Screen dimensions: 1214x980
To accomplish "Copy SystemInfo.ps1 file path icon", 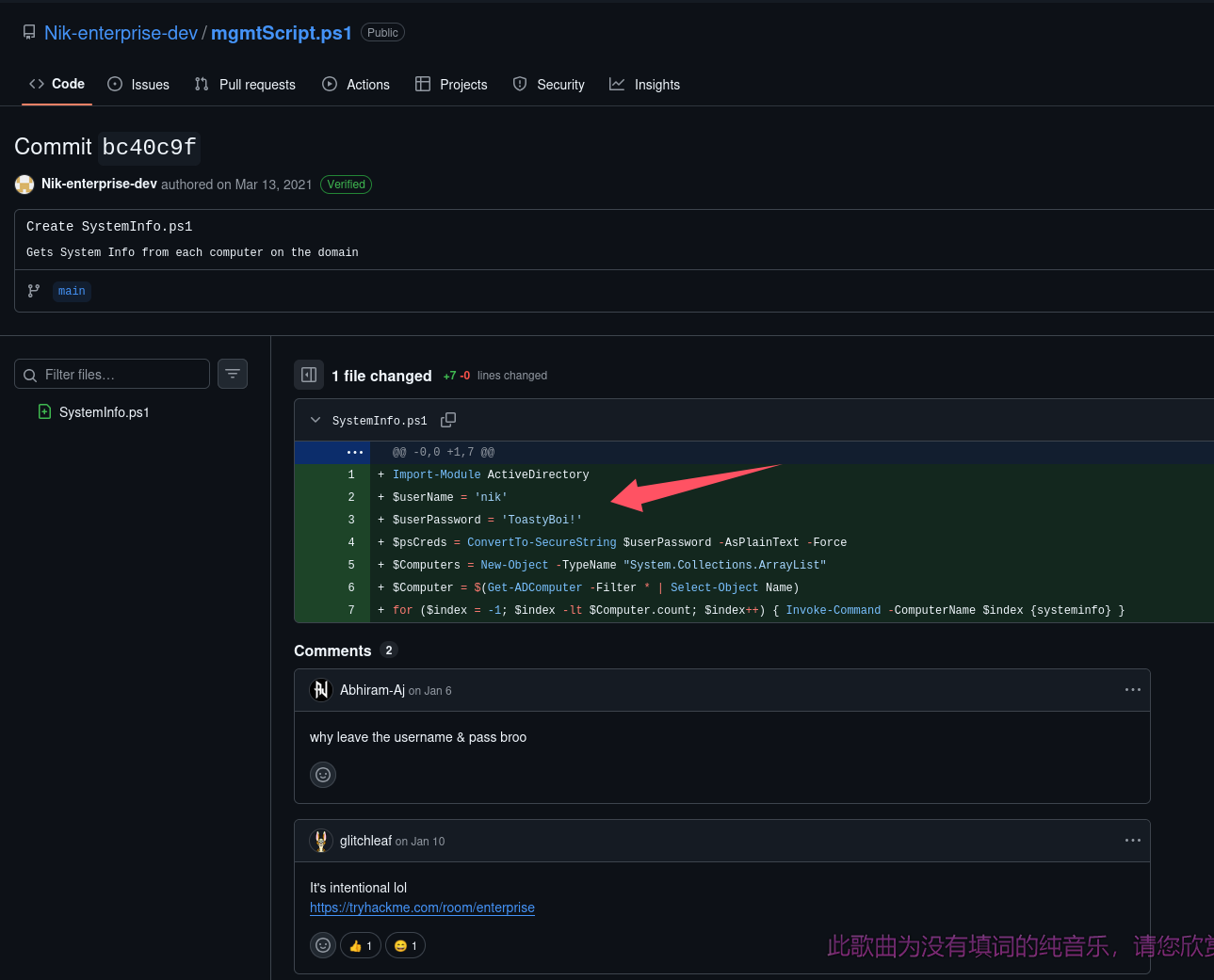I will click(x=448, y=420).
